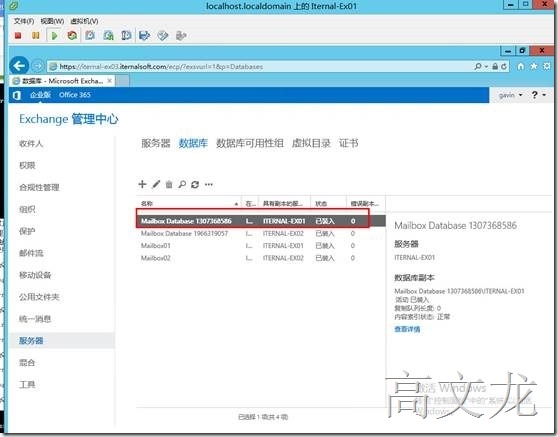
Task: Open browser tools gear icon
Action: [546, 66]
